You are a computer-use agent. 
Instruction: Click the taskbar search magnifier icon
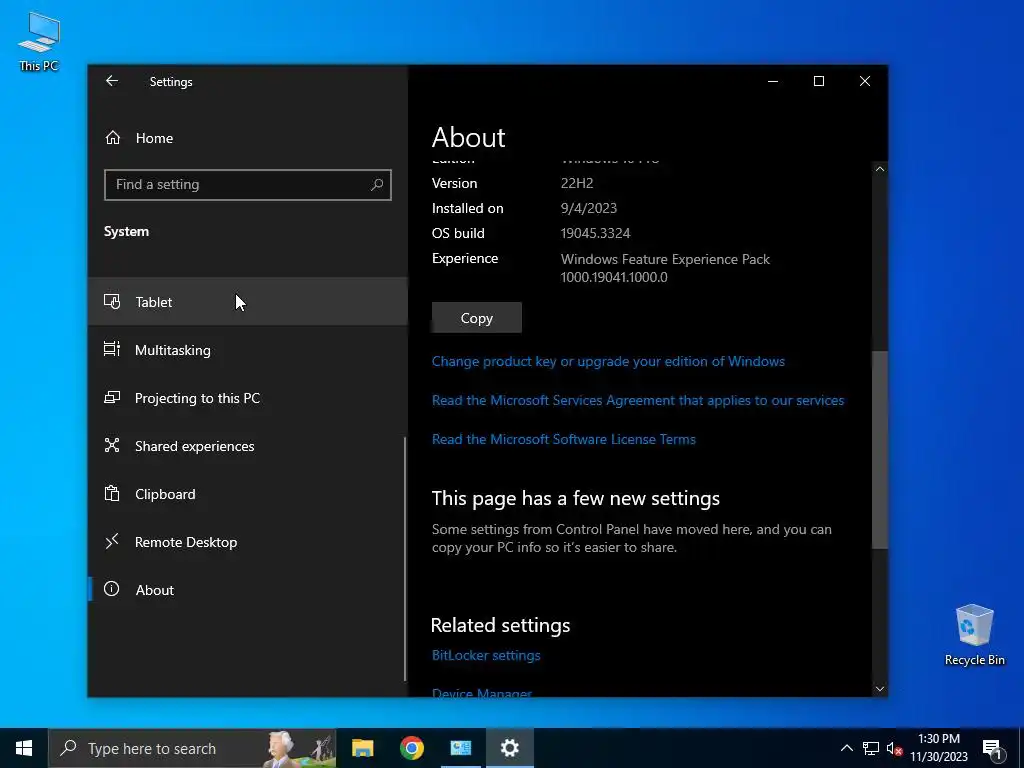[x=68, y=748]
